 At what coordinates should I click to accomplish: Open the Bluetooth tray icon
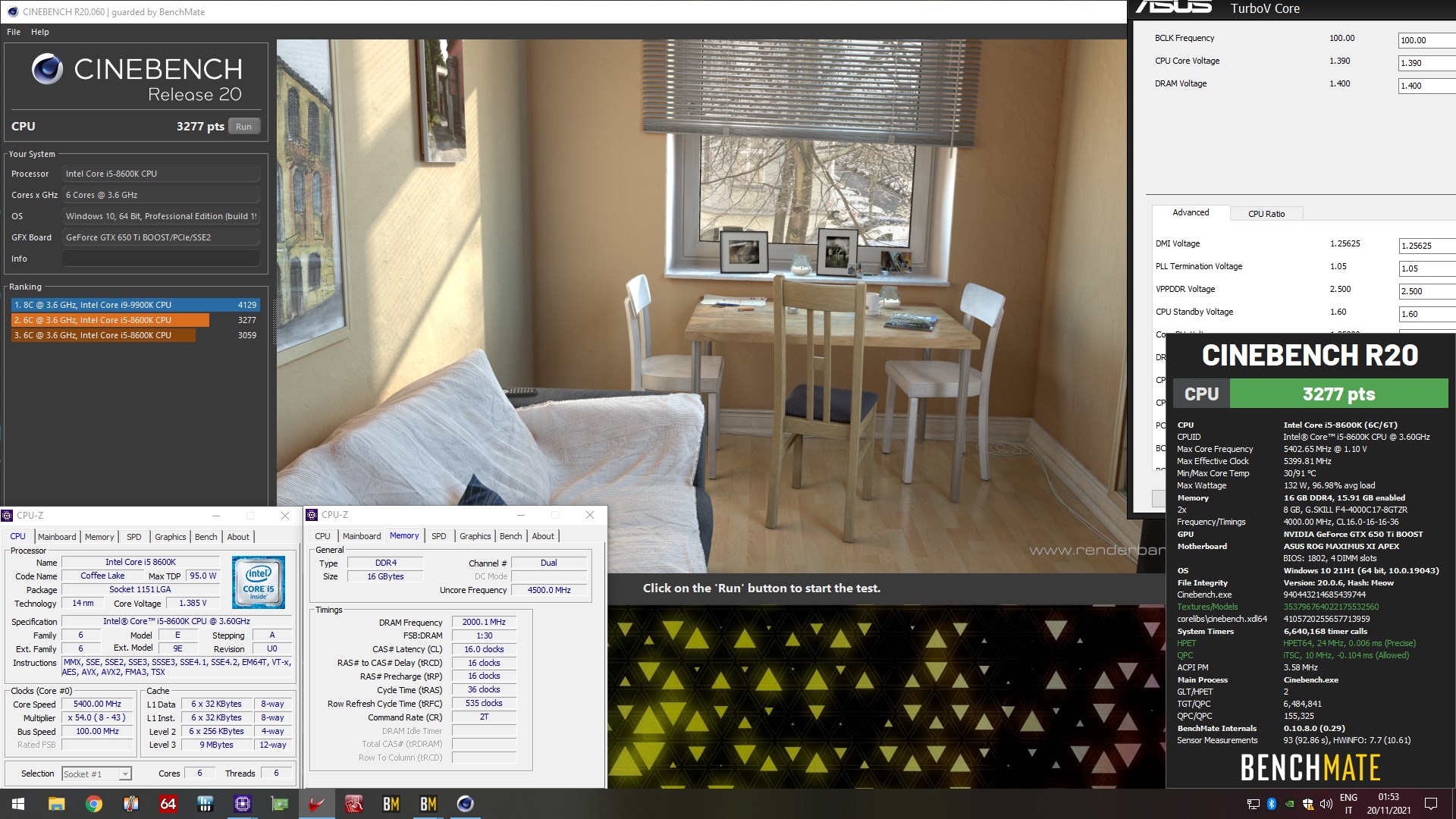click(x=1272, y=804)
